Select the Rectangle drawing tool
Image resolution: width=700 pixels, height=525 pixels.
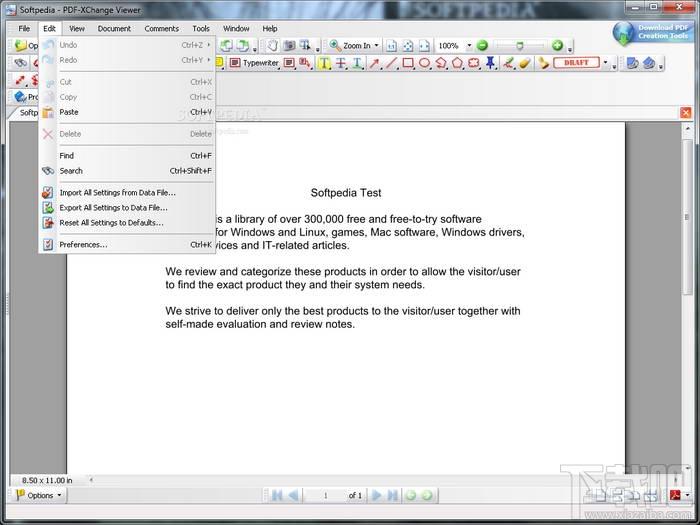click(408, 63)
